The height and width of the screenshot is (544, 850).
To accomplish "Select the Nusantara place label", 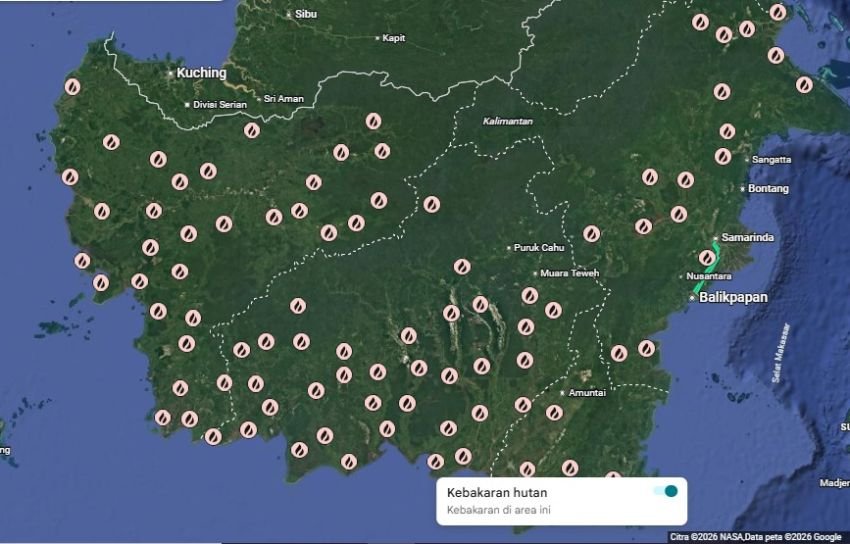I will (709, 276).
